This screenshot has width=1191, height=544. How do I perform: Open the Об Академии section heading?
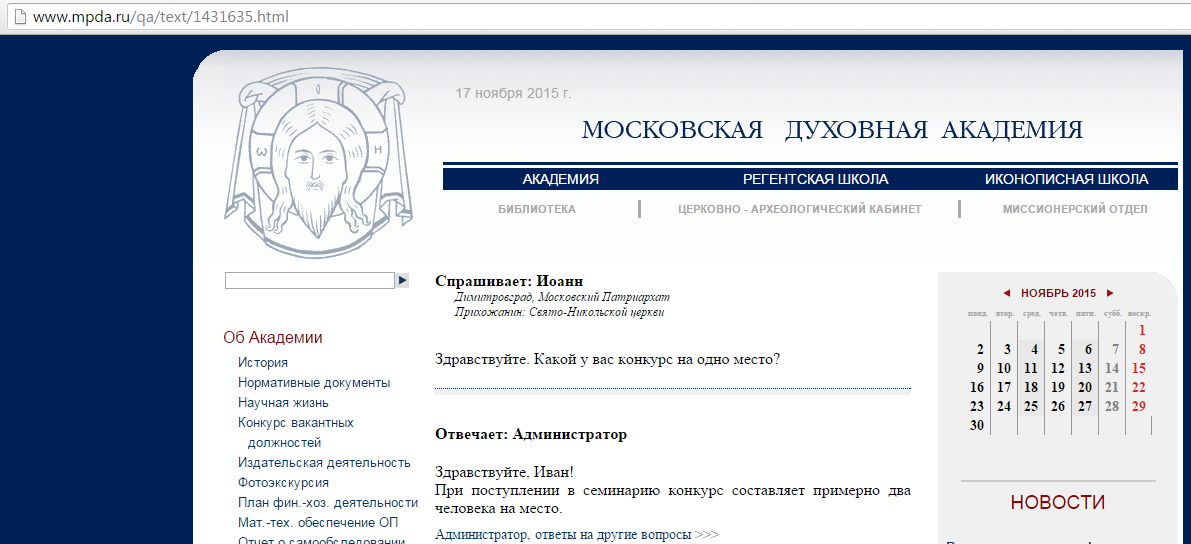click(x=273, y=338)
